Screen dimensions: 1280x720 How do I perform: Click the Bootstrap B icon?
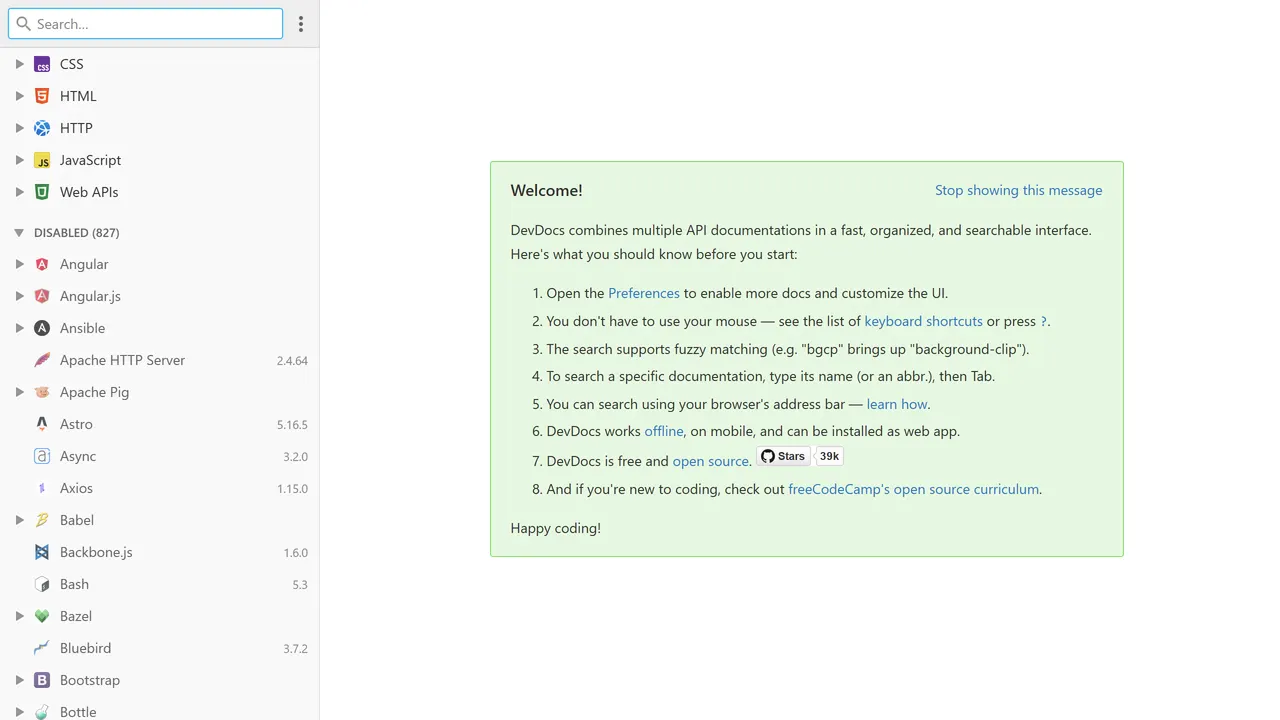[42, 680]
